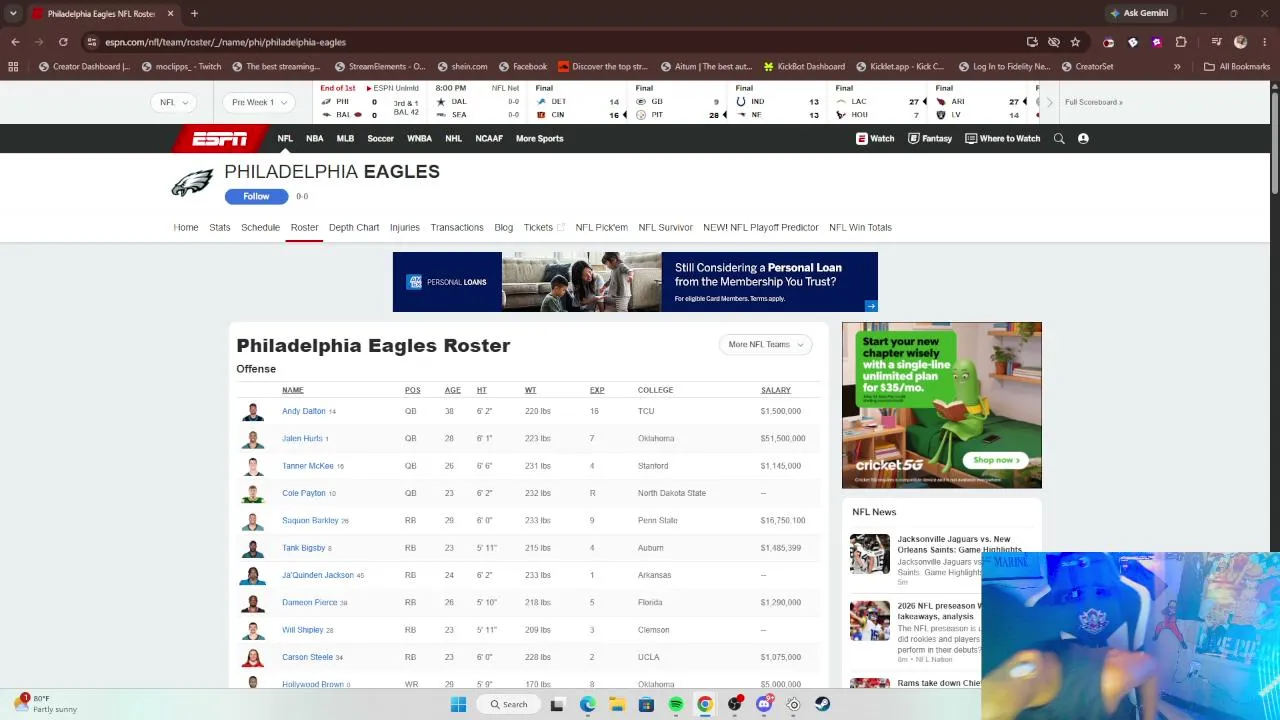The image size is (1280, 720).
Task: Open the Chrome apps grid icon
Action: [13, 67]
